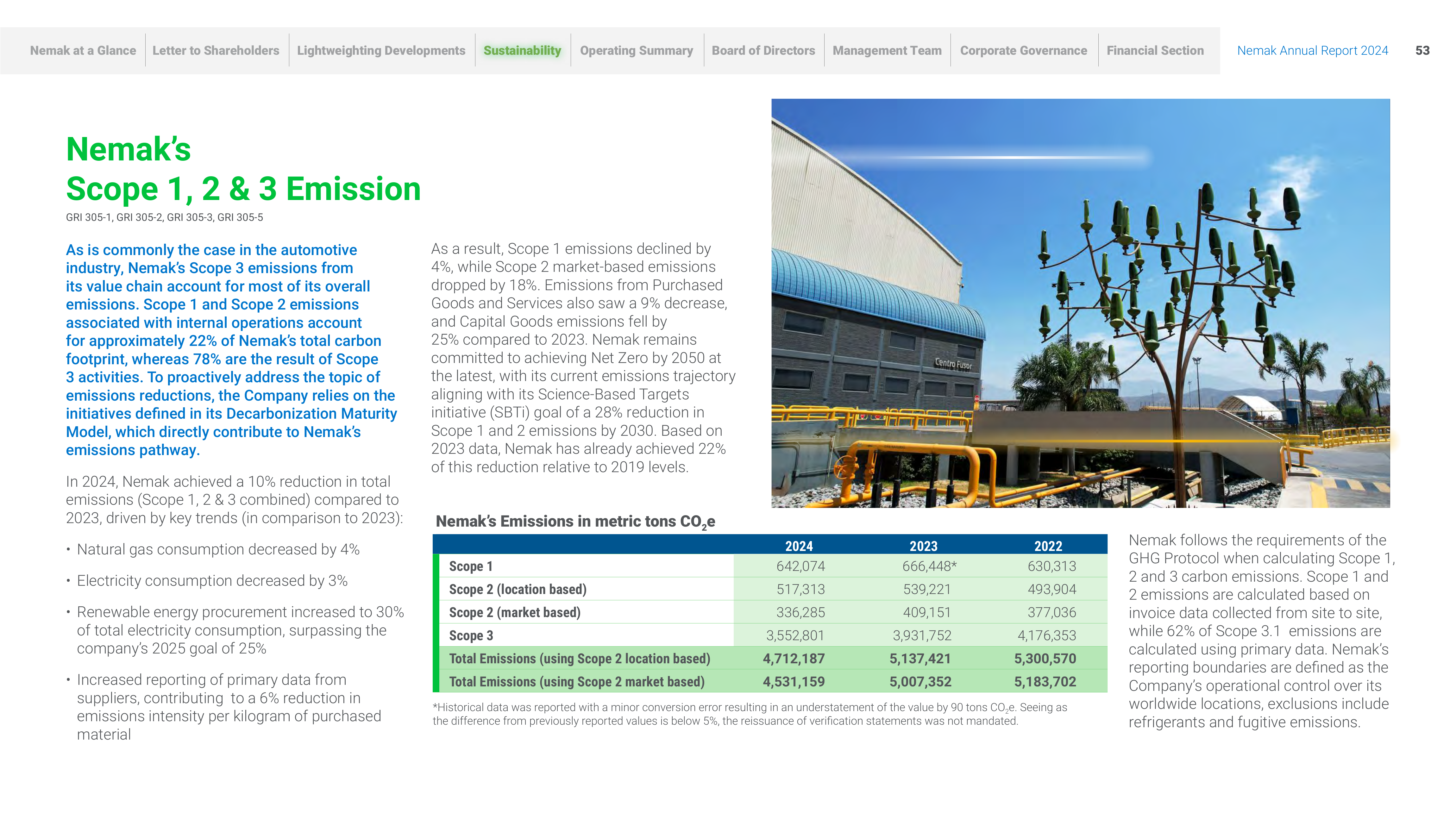The height and width of the screenshot is (819, 1456).
Task: Click total value 5,183,702
Action: (x=1045, y=682)
